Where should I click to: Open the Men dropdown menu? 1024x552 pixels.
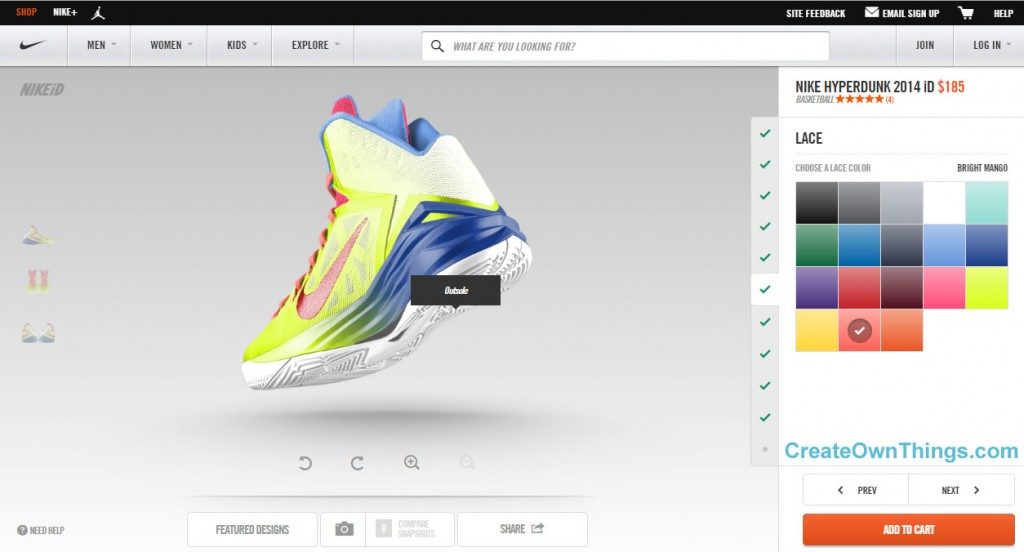tap(99, 45)
